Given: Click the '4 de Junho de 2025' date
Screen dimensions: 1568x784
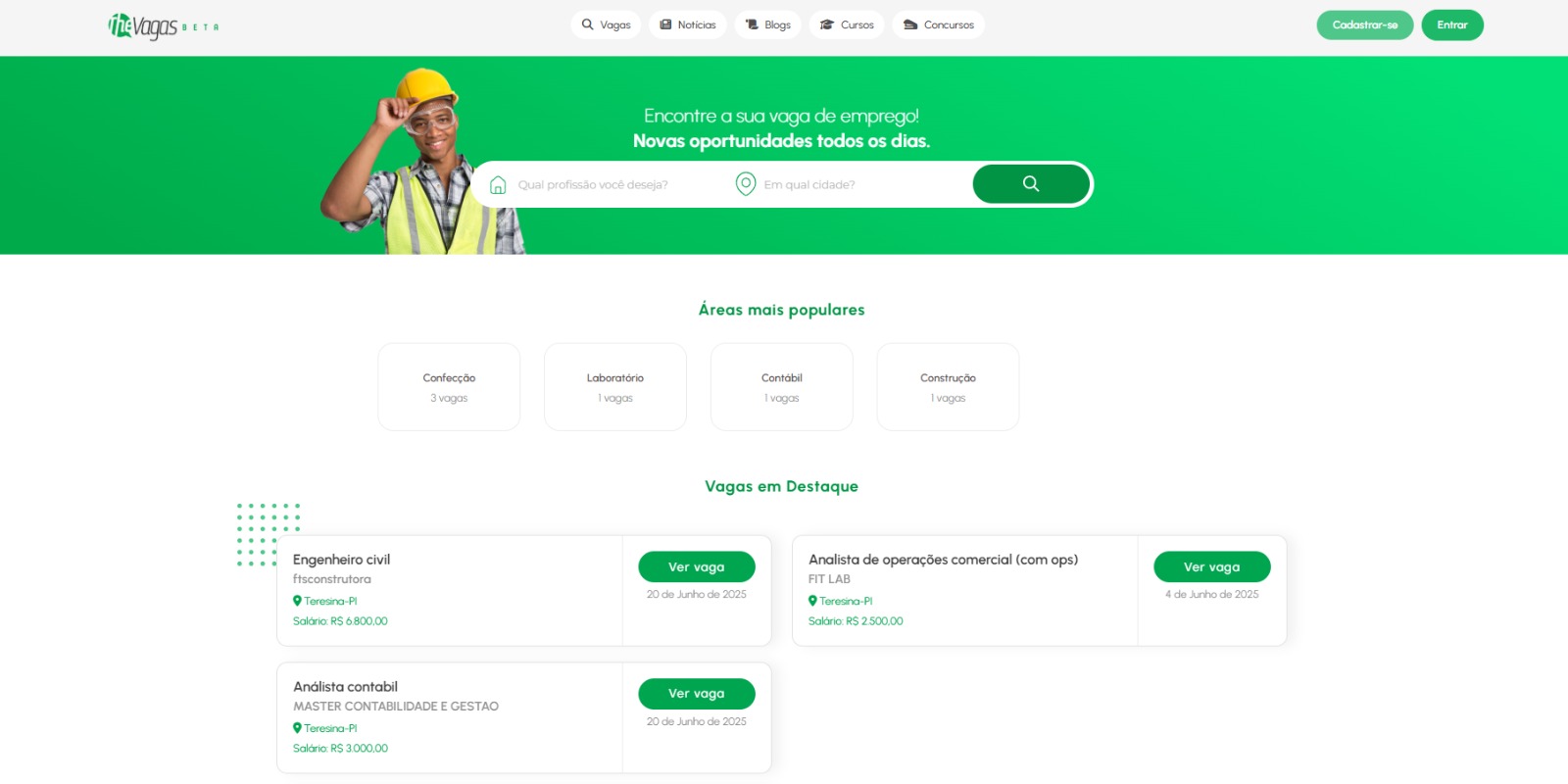Looking at the screenshot, I should (x=1212, y=594).
